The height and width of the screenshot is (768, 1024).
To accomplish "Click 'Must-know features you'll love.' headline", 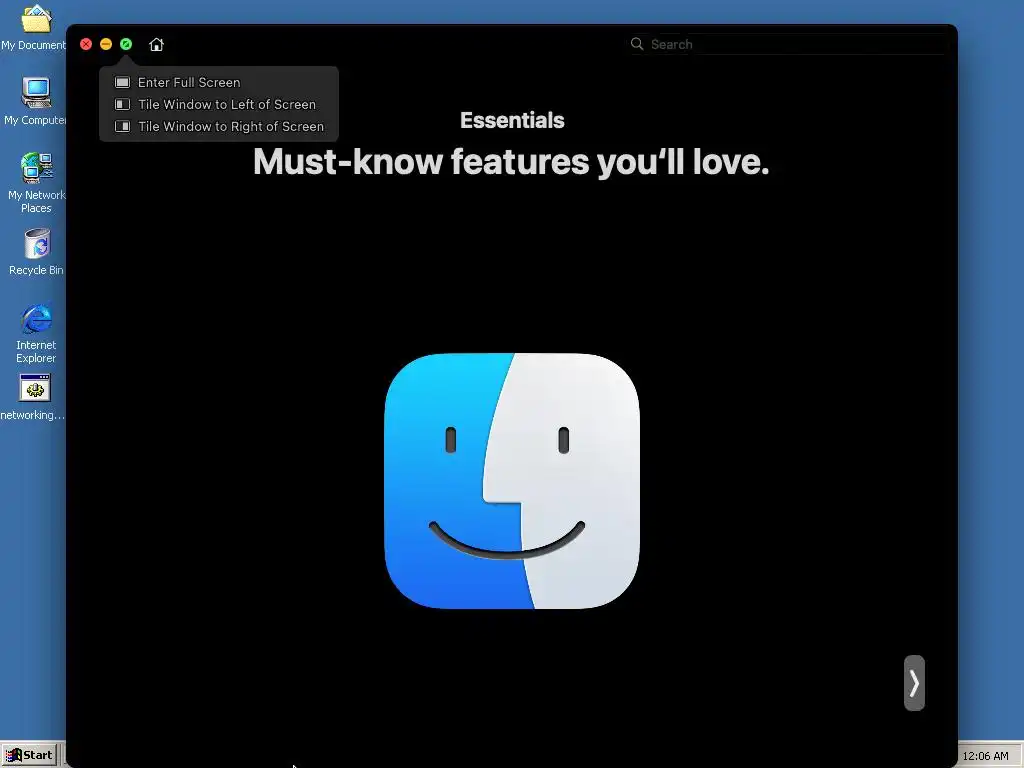I will (511, 161).
